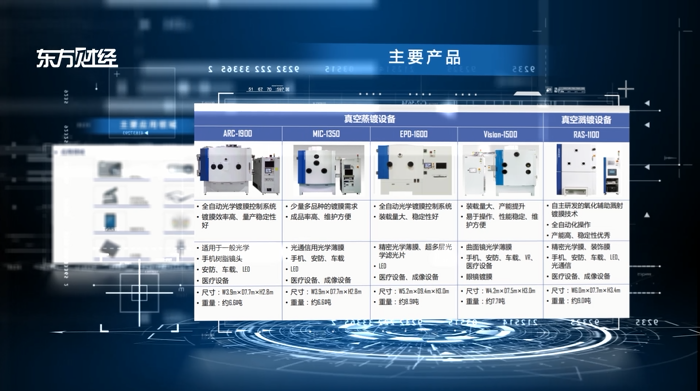Click the 重量 weight line for ARC-1900
This screenshot has height=391, width=700.
tap(222, 303)
